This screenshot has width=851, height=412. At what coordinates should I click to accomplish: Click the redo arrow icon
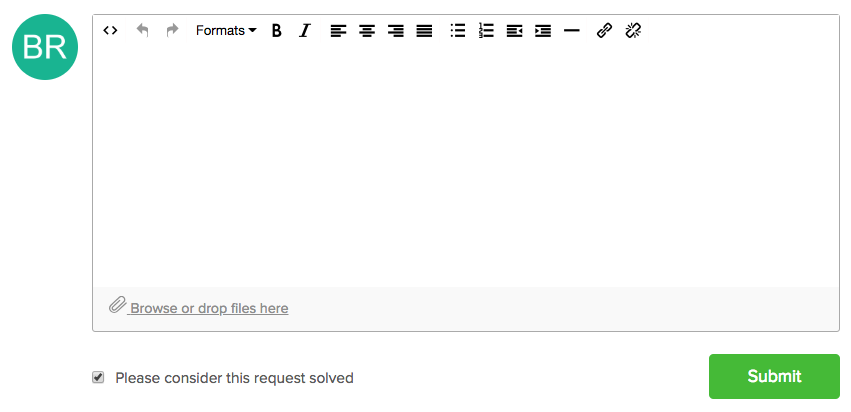172,30
